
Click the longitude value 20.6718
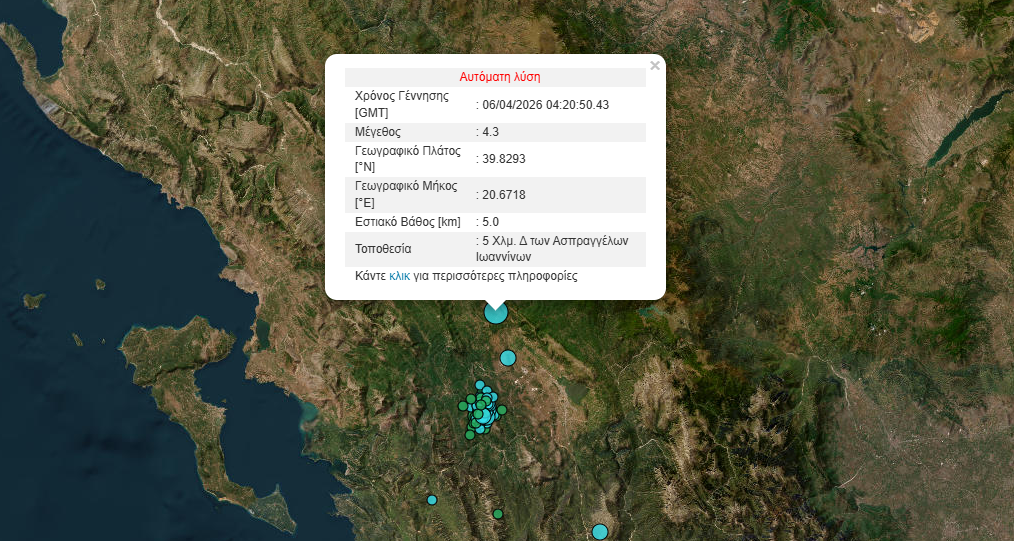504,194
